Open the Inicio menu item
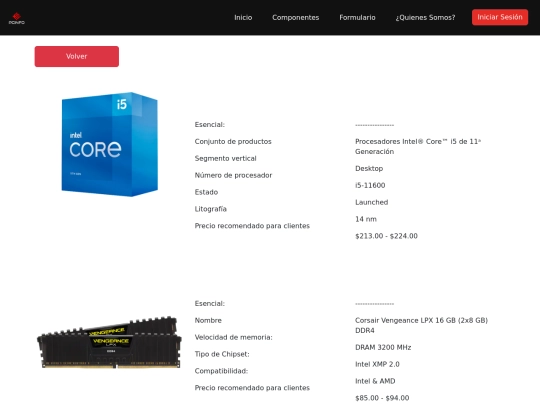540x405 pixels. (243, 18)
